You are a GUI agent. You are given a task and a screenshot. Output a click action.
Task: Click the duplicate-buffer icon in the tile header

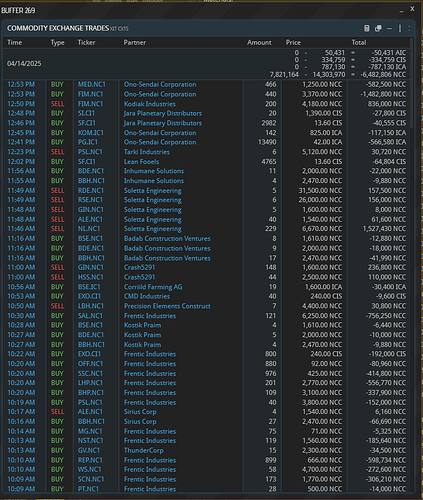coord(378,29)
